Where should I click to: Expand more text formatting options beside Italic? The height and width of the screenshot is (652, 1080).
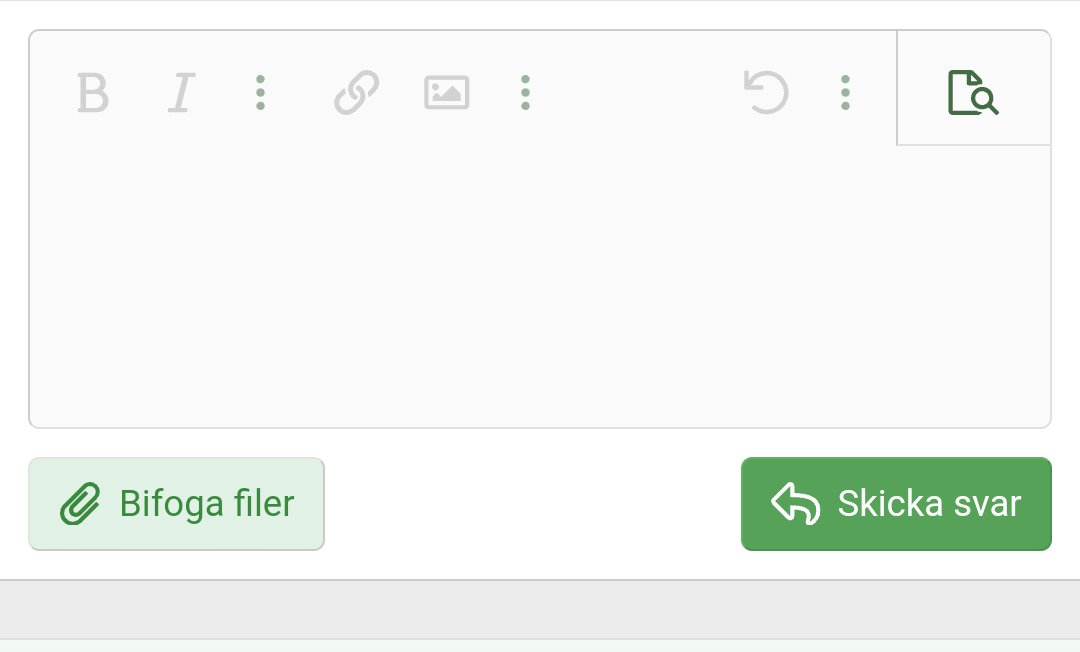(x=260, y=92)
